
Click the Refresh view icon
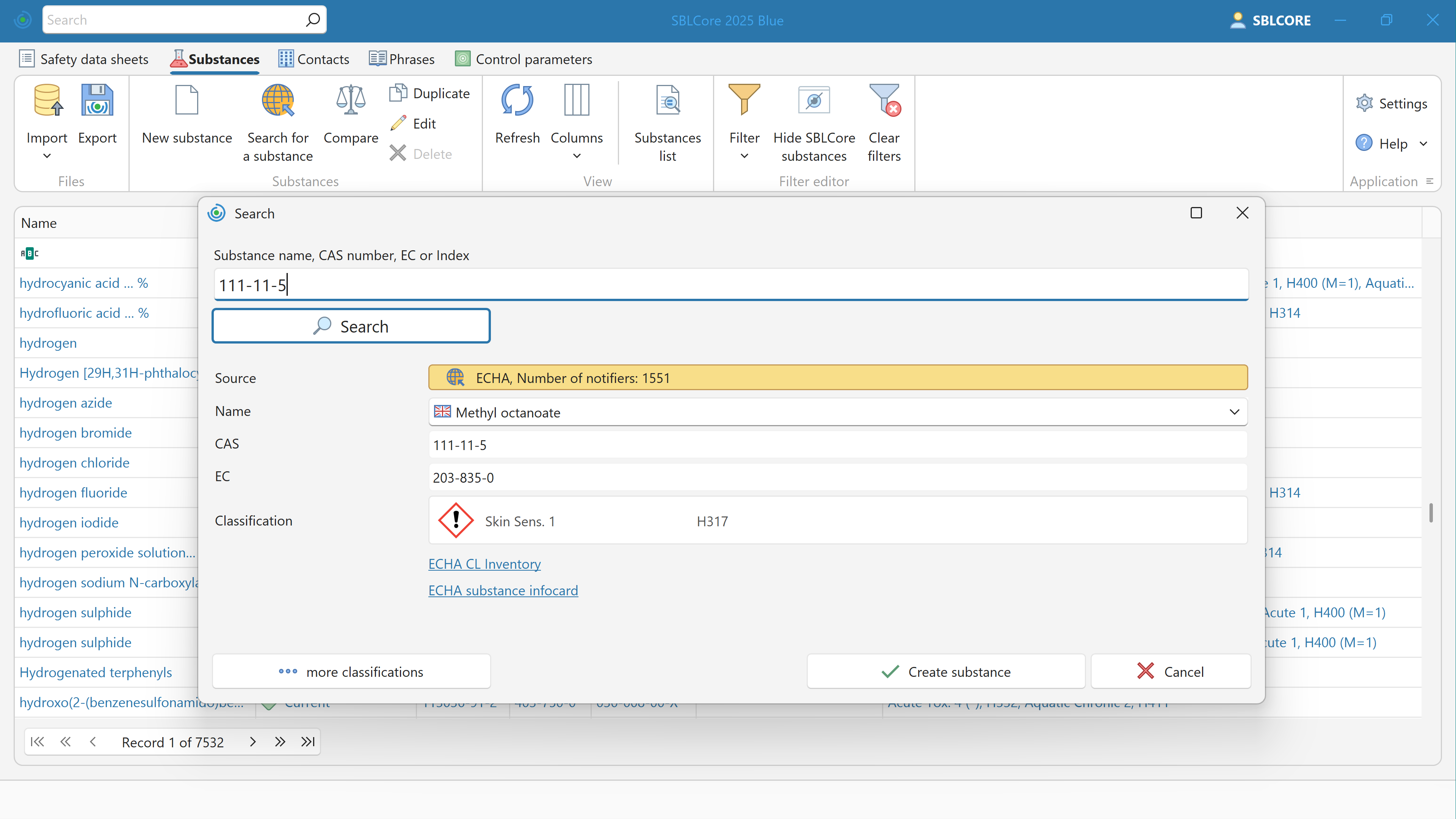coord(517,100)
